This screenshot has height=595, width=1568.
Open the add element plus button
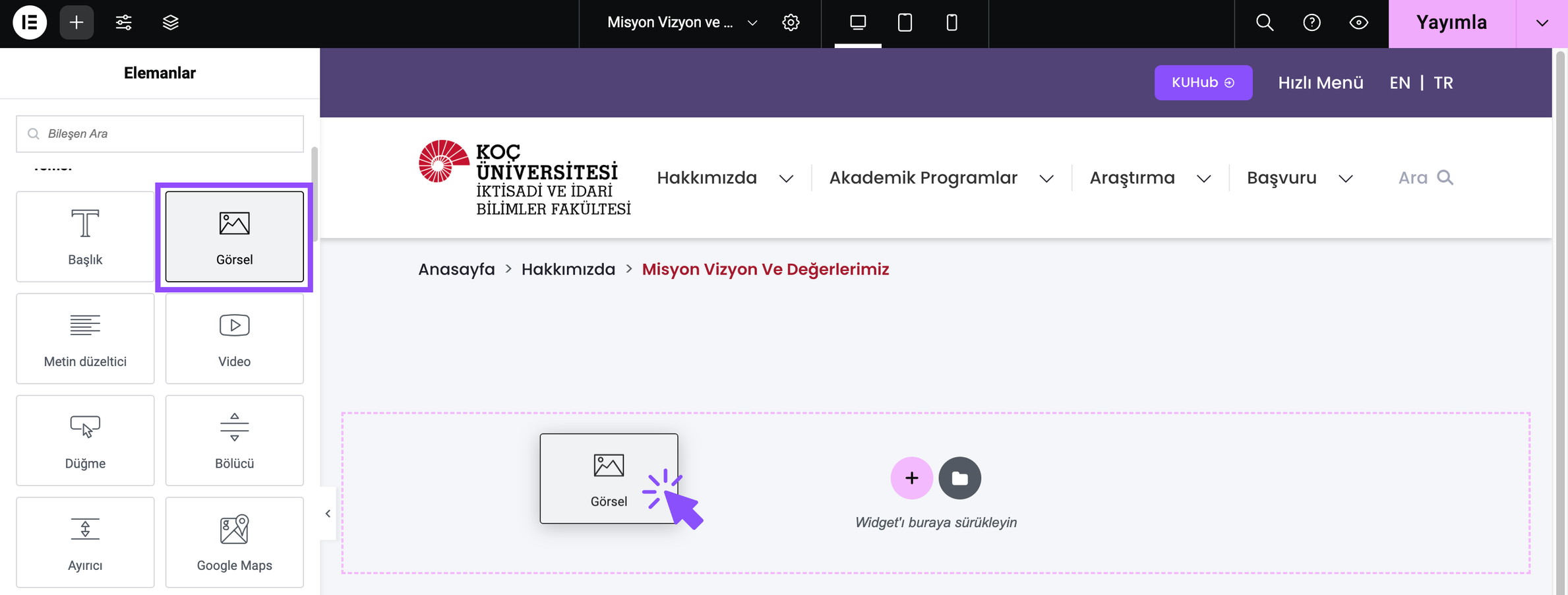point(76,22)
